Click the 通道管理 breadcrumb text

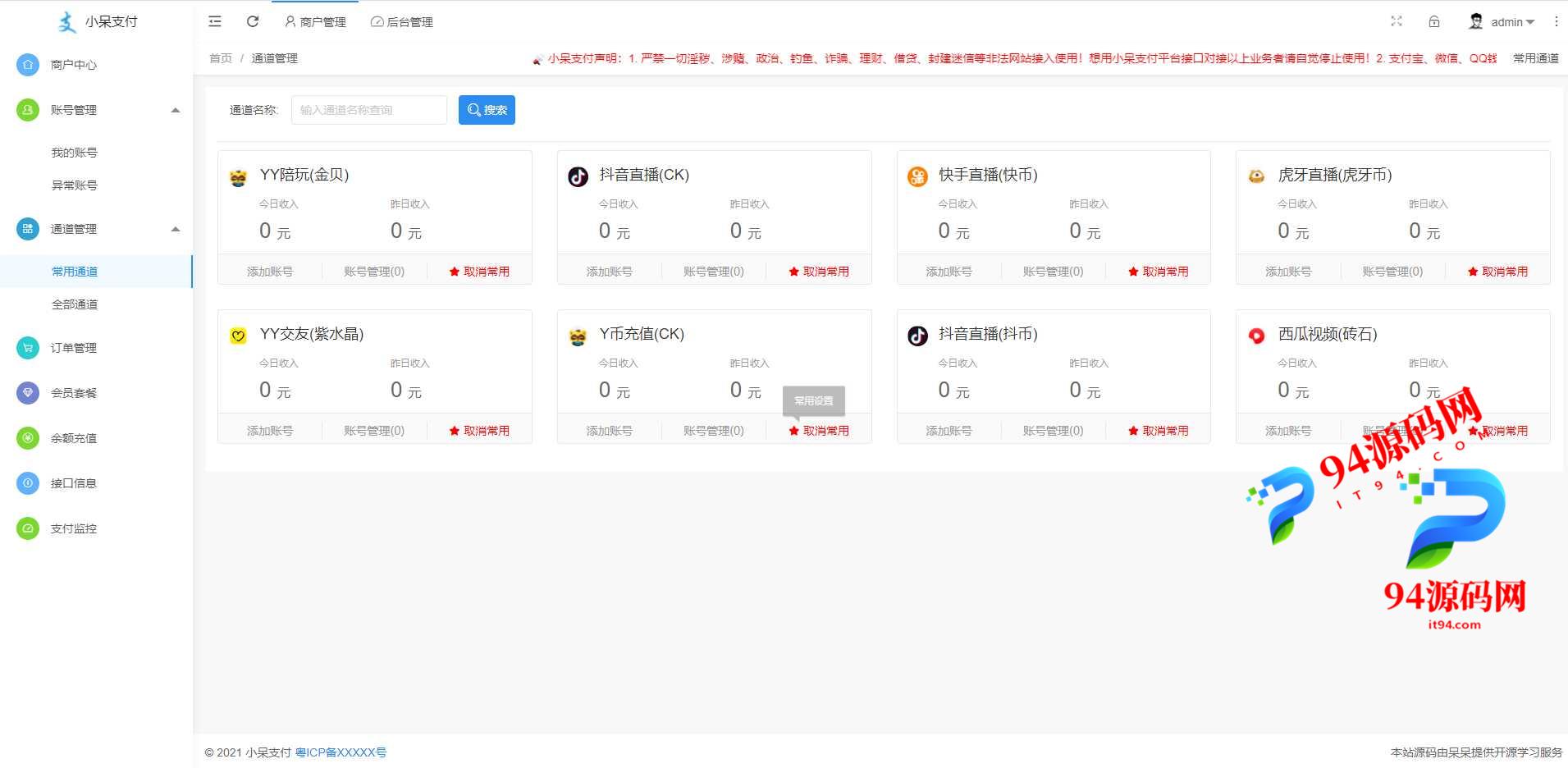(274, 58)
